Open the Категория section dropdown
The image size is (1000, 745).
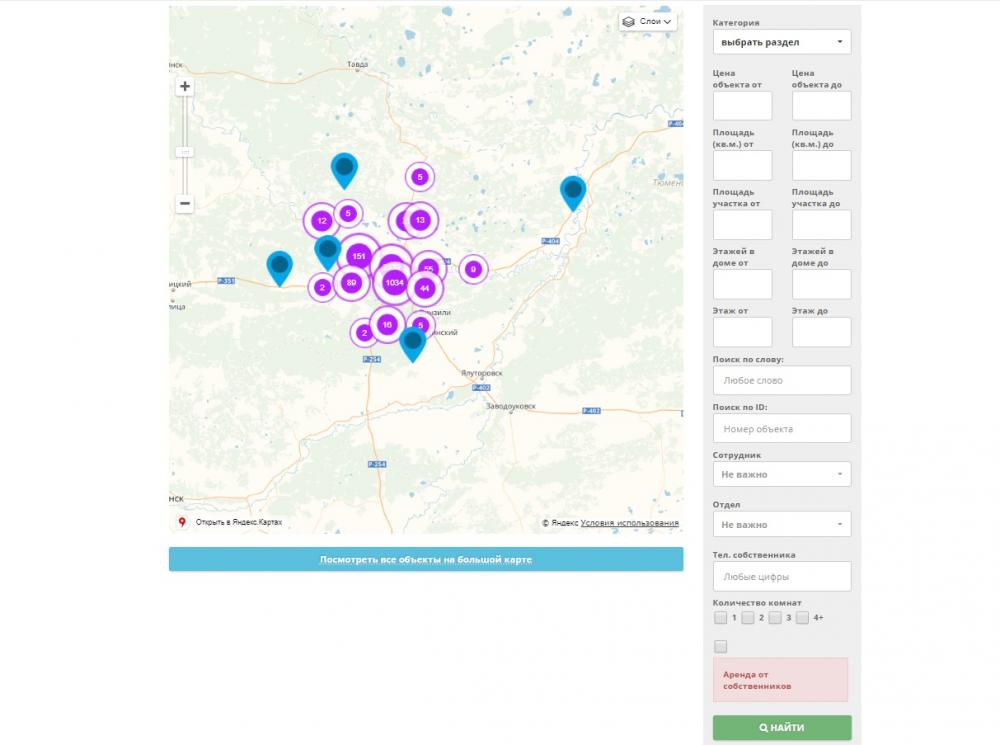coord(782,42)
